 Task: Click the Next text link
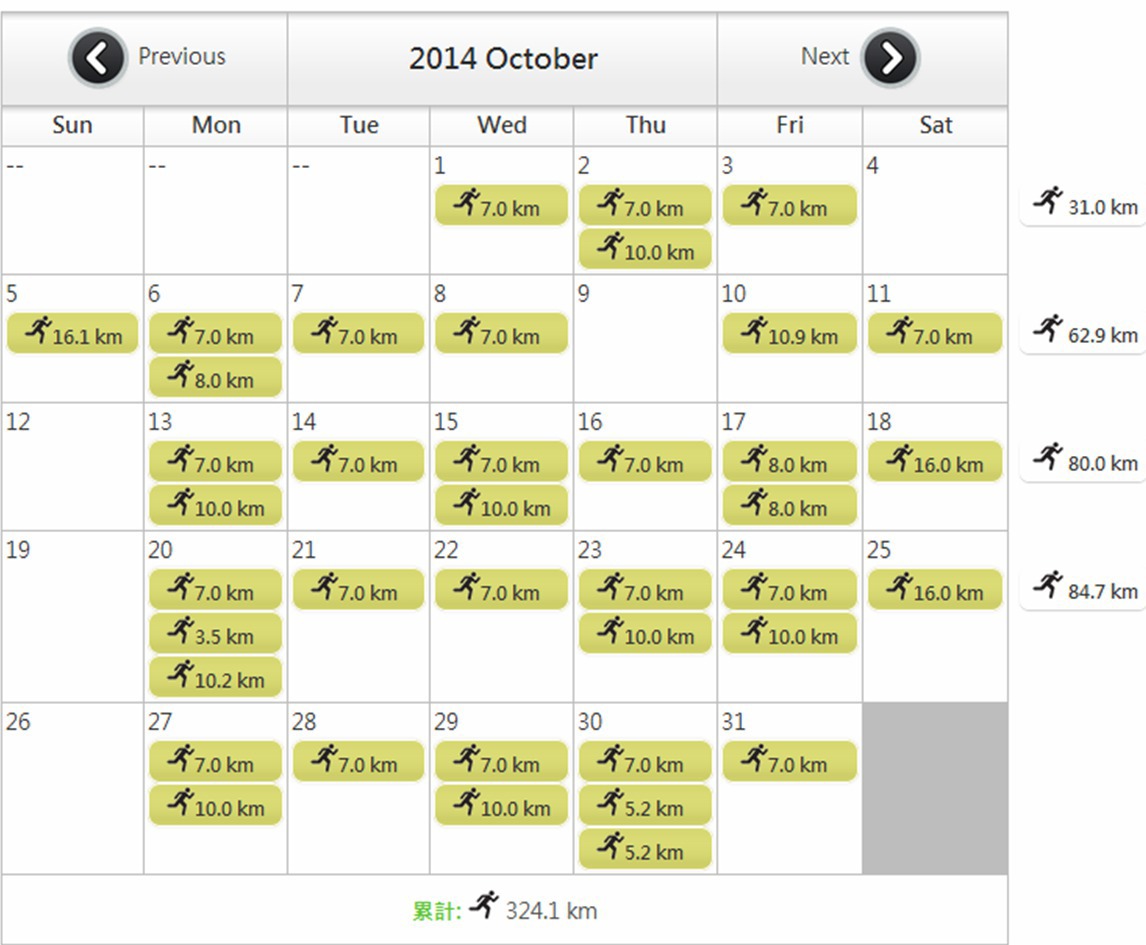coord(825,56)
